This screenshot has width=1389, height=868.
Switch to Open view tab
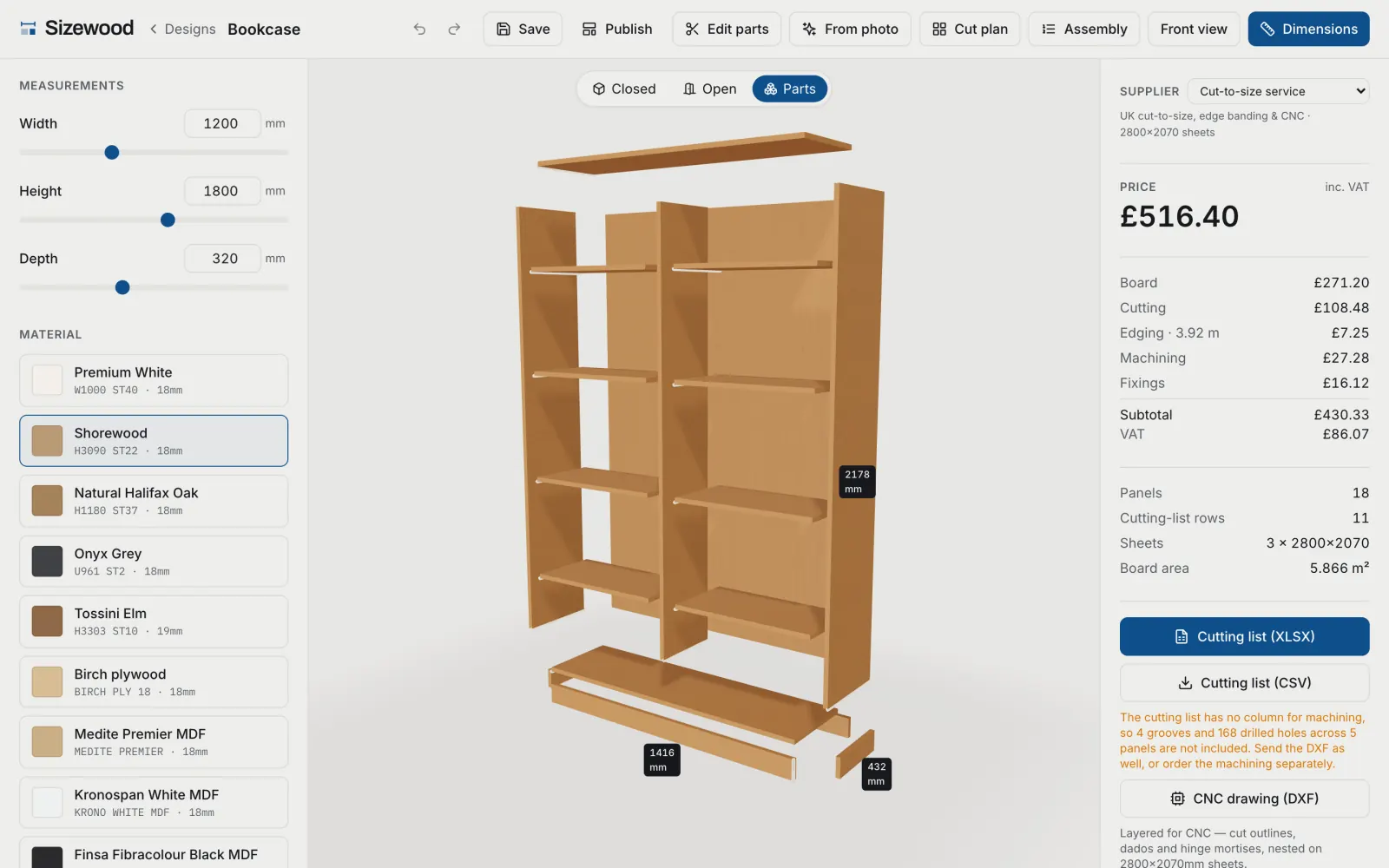click(x=709, y=89)
